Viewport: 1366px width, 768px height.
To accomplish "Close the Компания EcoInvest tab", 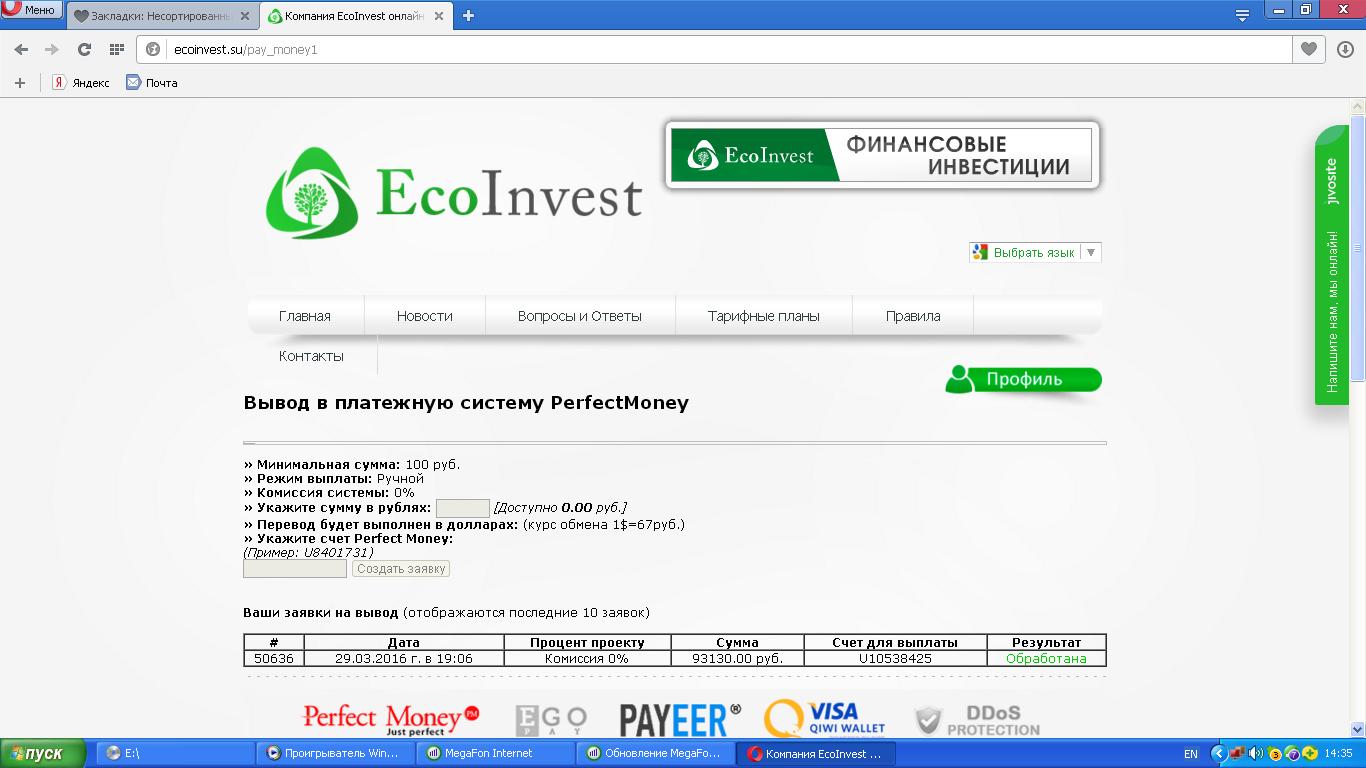I will point(437,16).
